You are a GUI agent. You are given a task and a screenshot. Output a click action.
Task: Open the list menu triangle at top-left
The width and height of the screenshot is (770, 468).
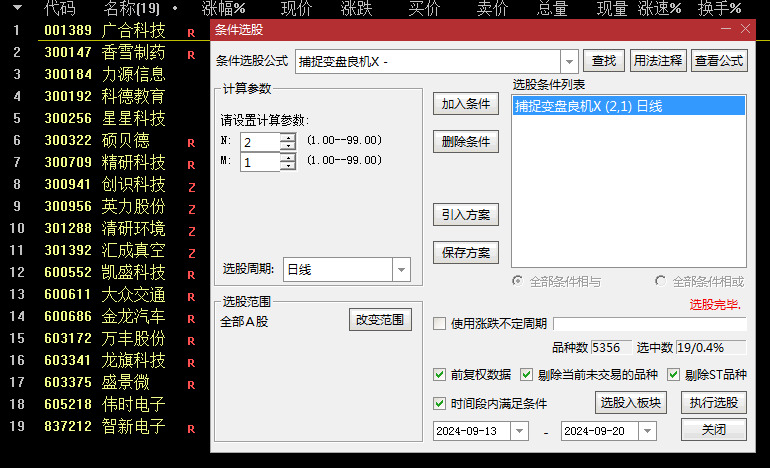[17, 8]
